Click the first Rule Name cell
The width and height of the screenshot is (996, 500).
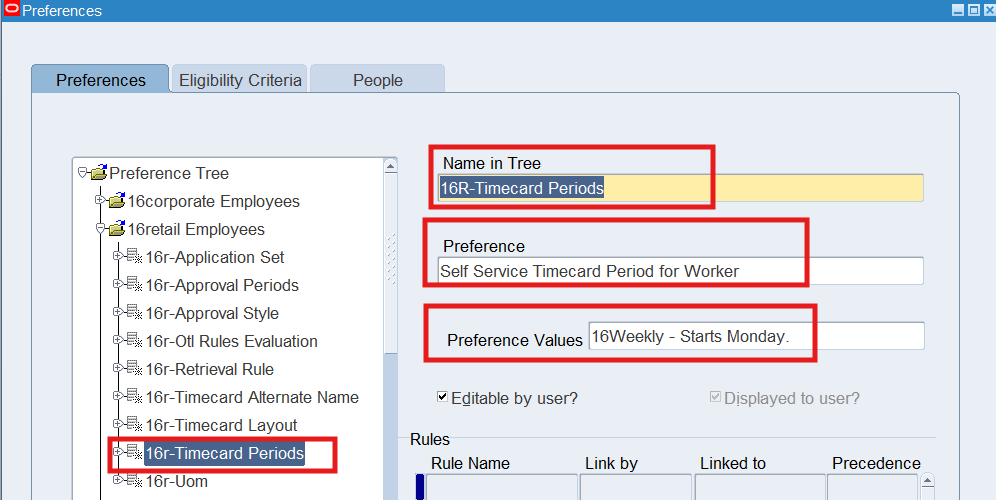coord(501,487)
